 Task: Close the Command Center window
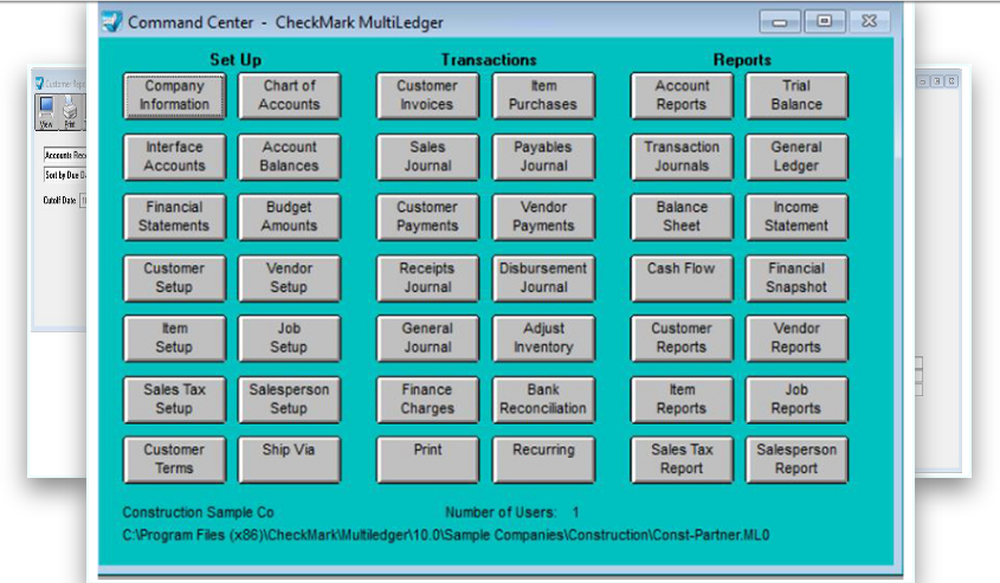(x=869, y=22)
